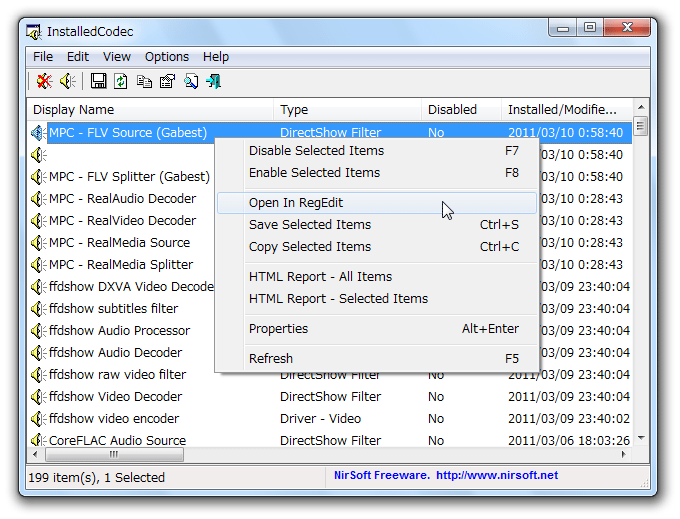
Task: Choose Enable Selected Items in context menu
Action: (x=377, y=173)
